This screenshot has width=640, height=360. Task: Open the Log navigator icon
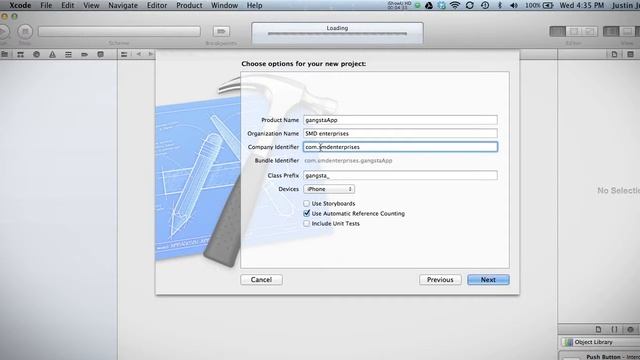coord(100,54)
